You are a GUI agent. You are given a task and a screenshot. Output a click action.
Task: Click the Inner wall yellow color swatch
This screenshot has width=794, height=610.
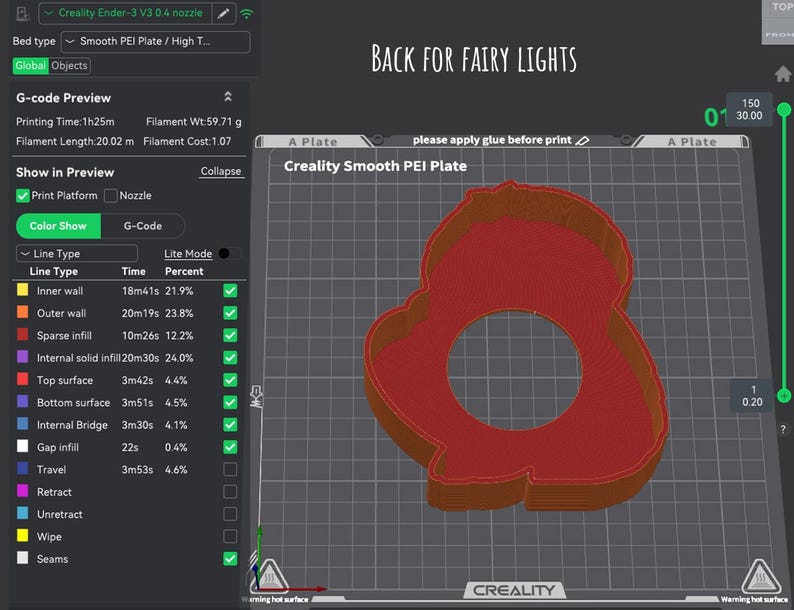tap(23, 290)
